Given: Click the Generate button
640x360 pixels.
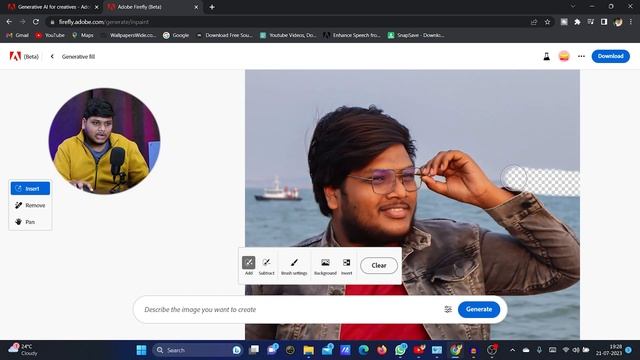Looking at the screenshot, I should click(479, 309).
